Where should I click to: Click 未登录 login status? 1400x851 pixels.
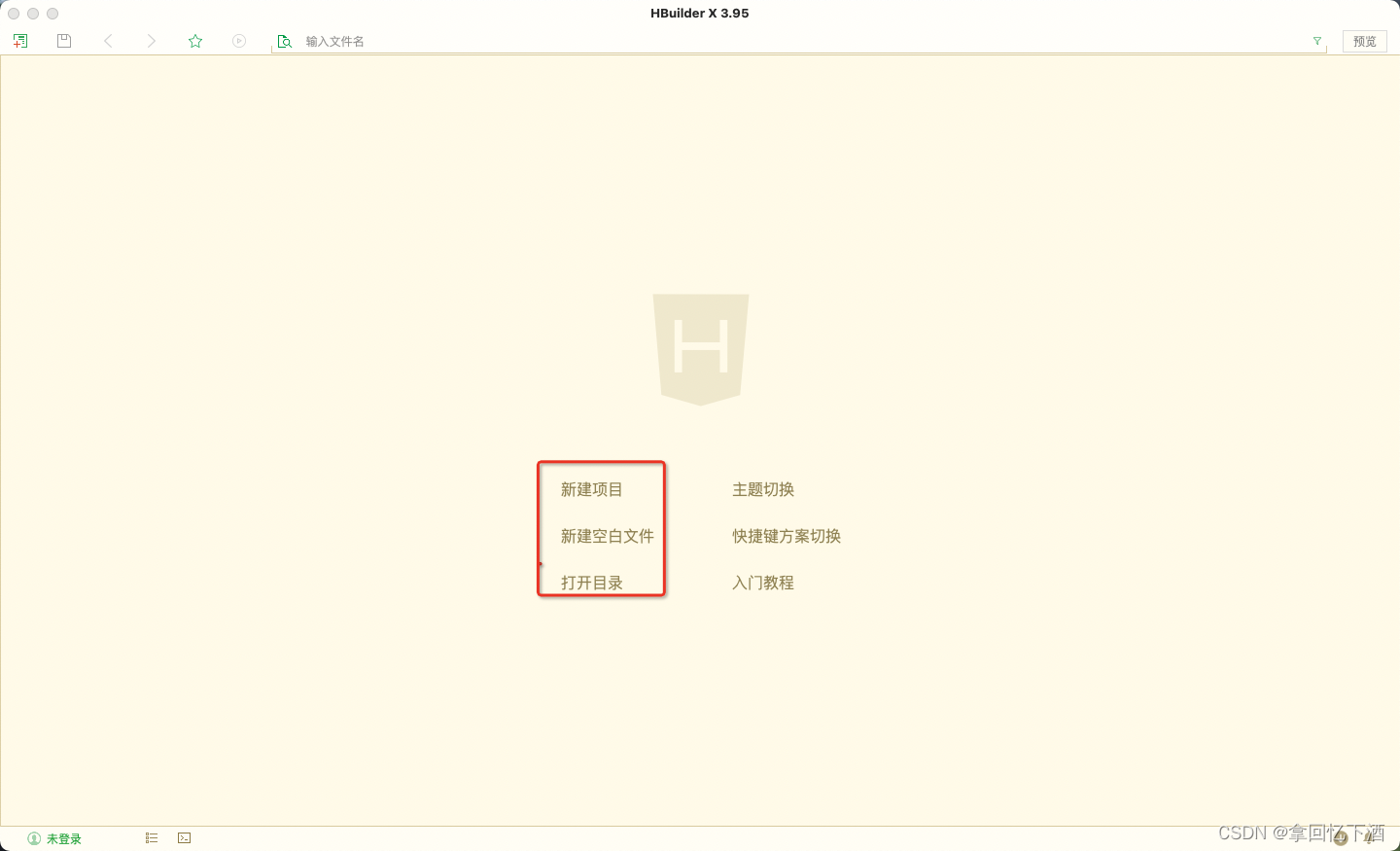(54, 838)
